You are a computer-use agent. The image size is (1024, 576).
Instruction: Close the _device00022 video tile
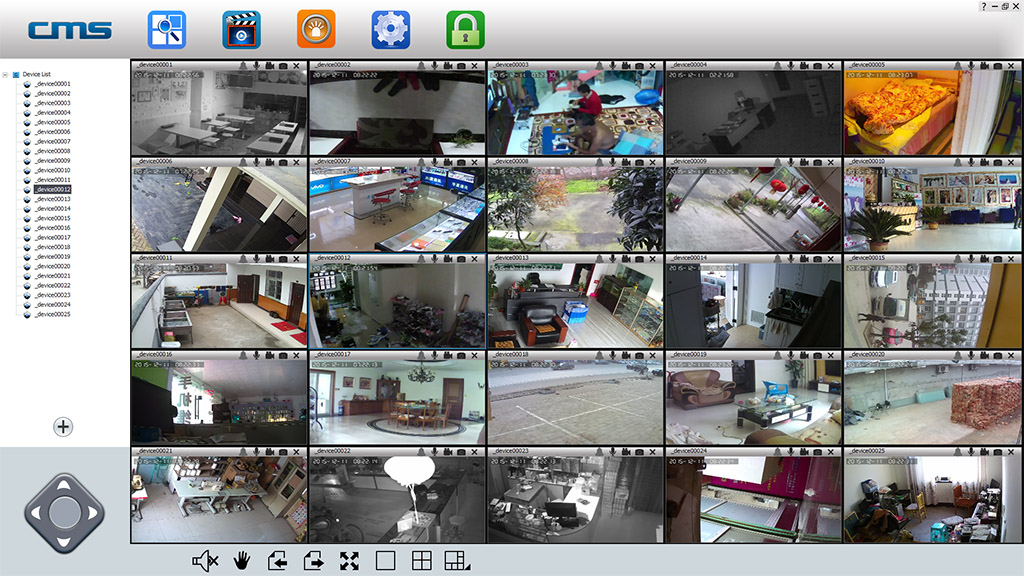click(x=475, y=452)
